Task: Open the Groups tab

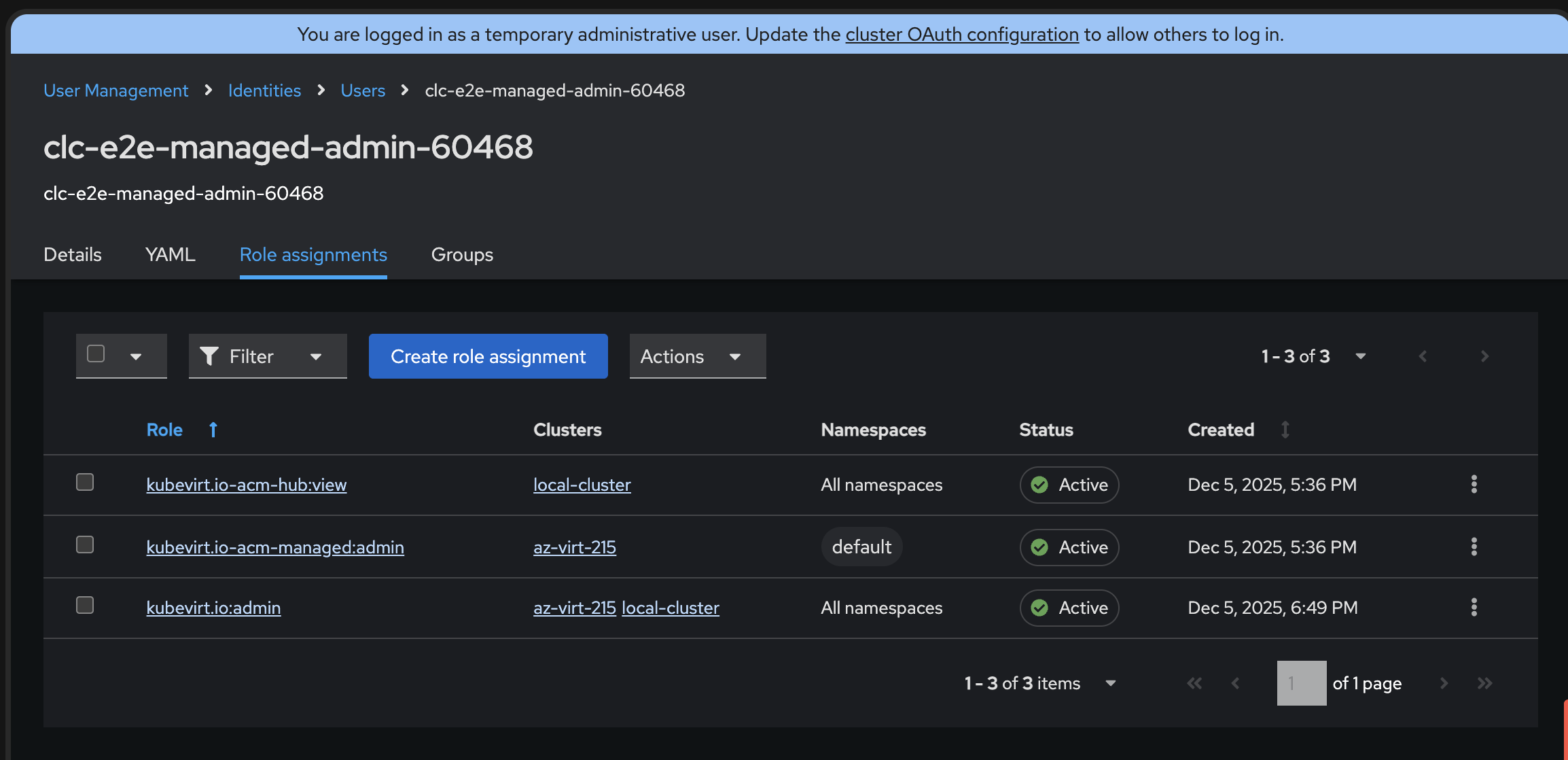Action: 462,254
